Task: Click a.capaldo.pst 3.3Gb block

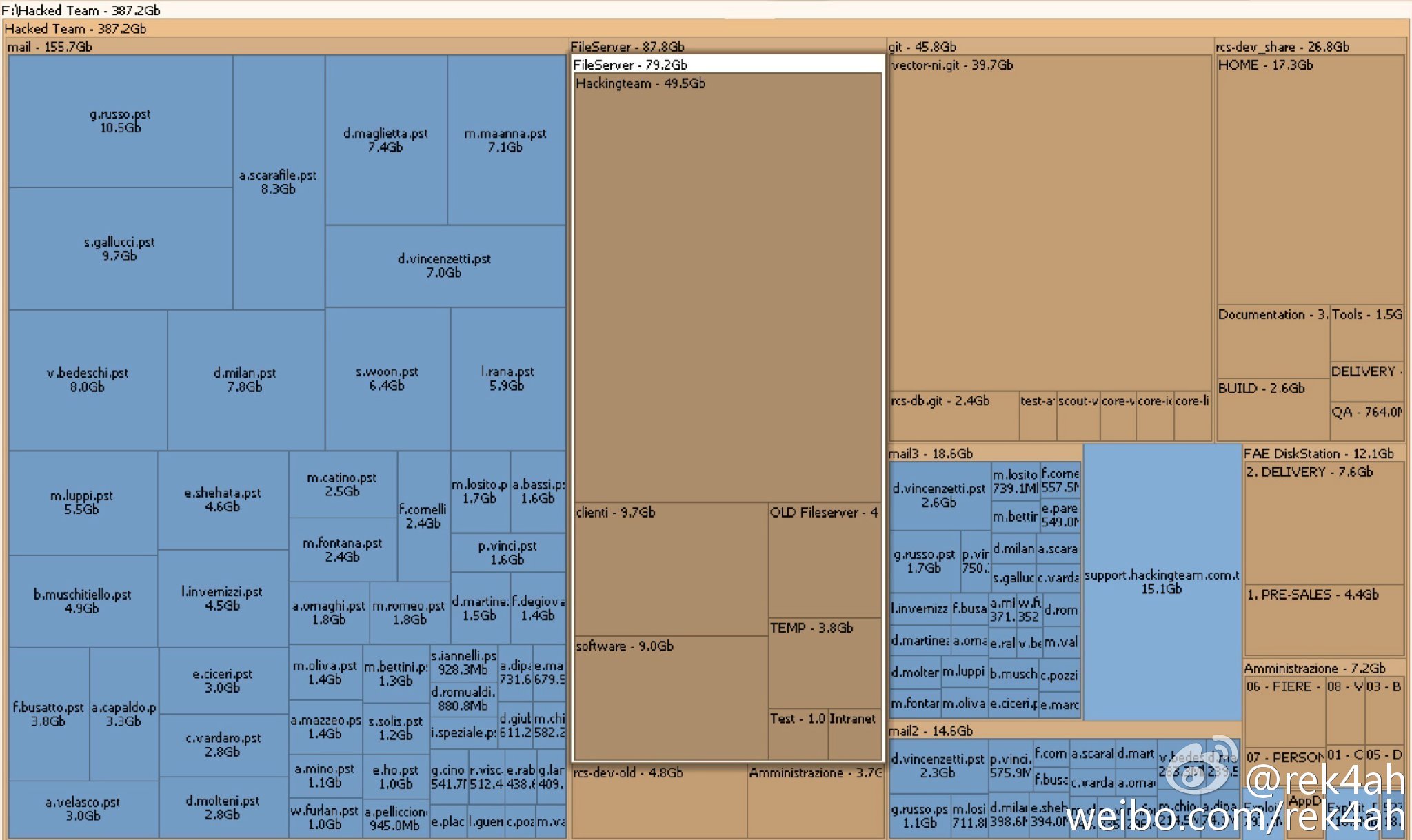Action: (124, 714)
